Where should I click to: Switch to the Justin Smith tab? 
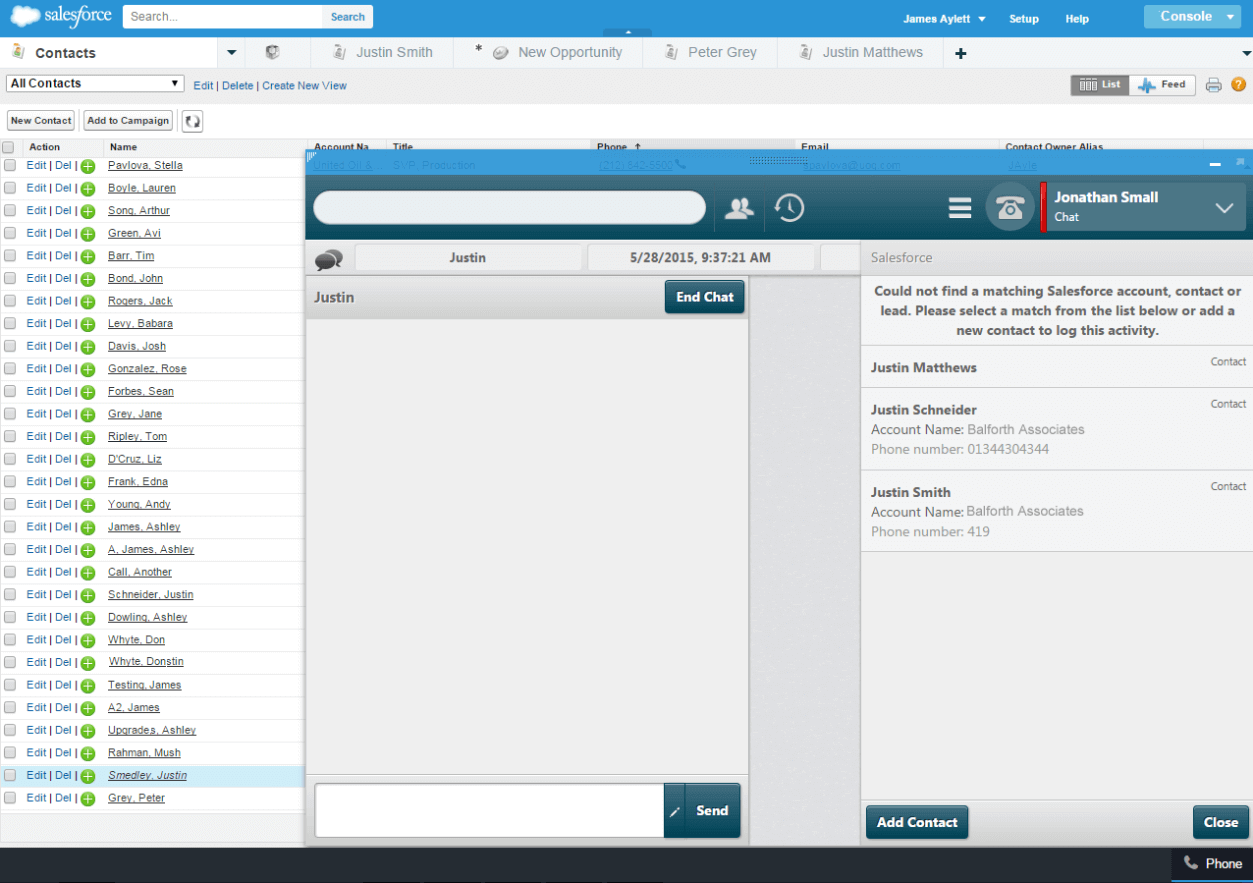[382, 52]
